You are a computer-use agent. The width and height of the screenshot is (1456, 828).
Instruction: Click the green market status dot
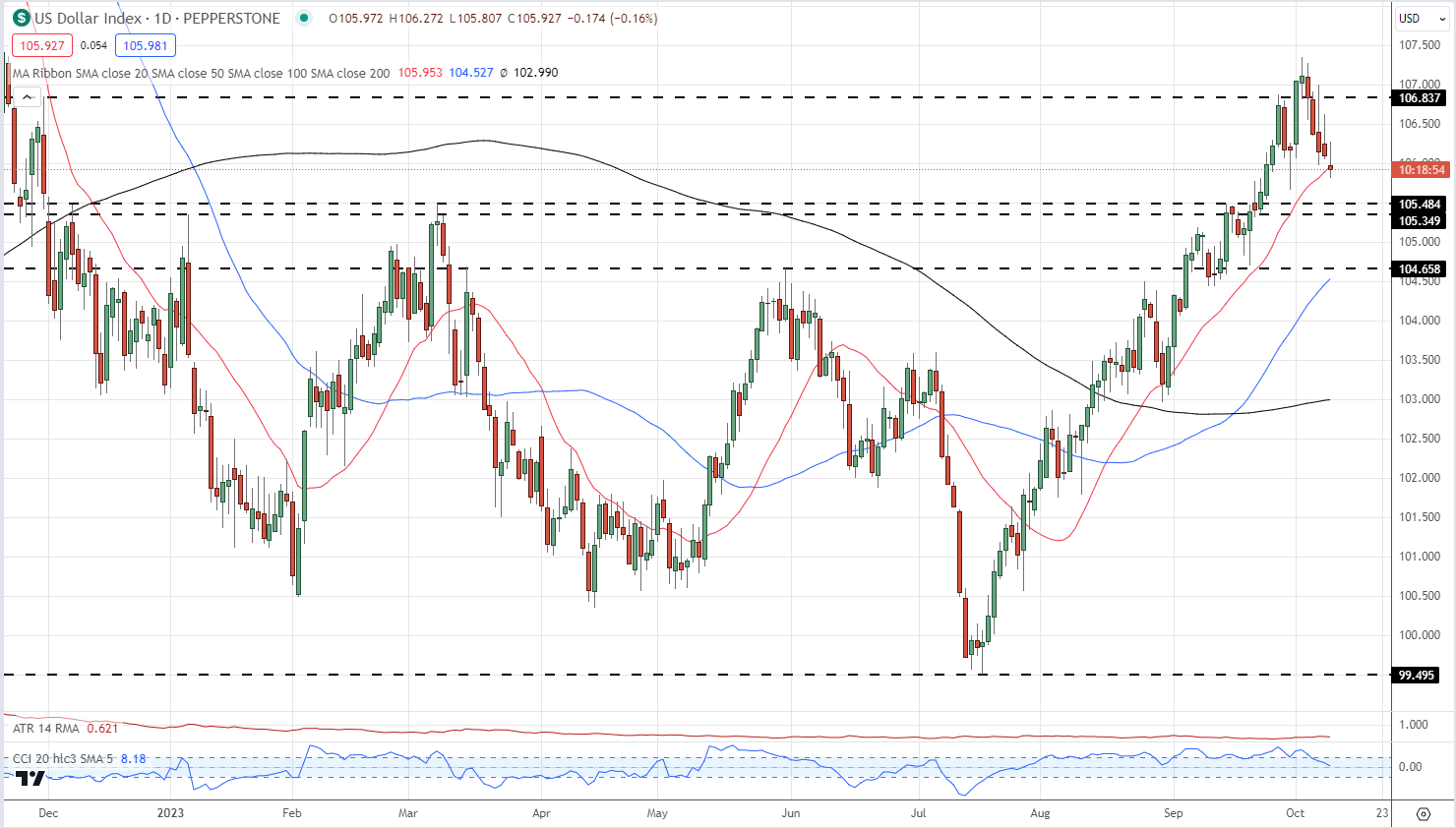[304, 18]
